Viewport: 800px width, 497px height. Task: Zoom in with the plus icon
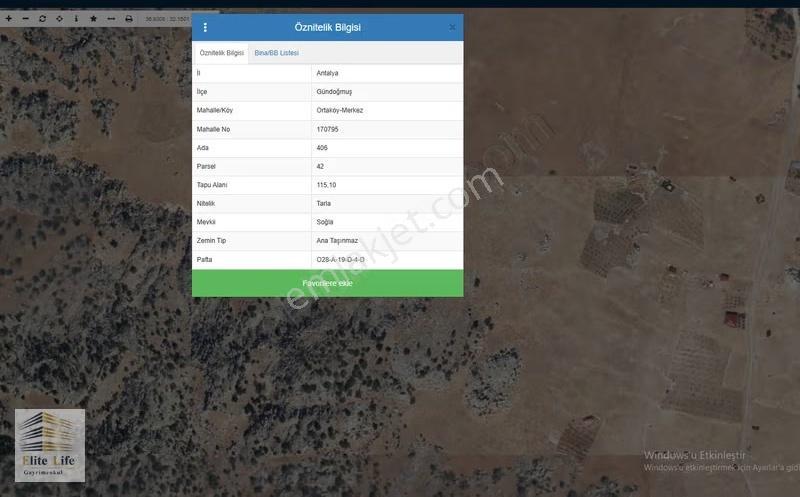[9, 18]
